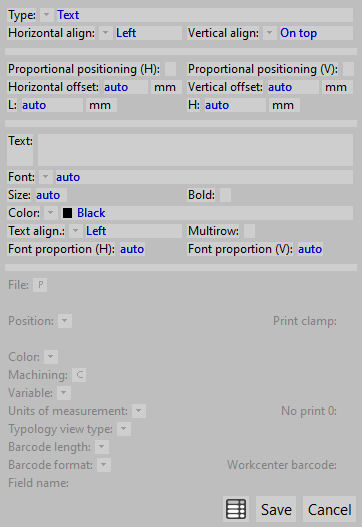Click the mm unit next to Horizontal offset
362x527 pixels.
[166, 87]
